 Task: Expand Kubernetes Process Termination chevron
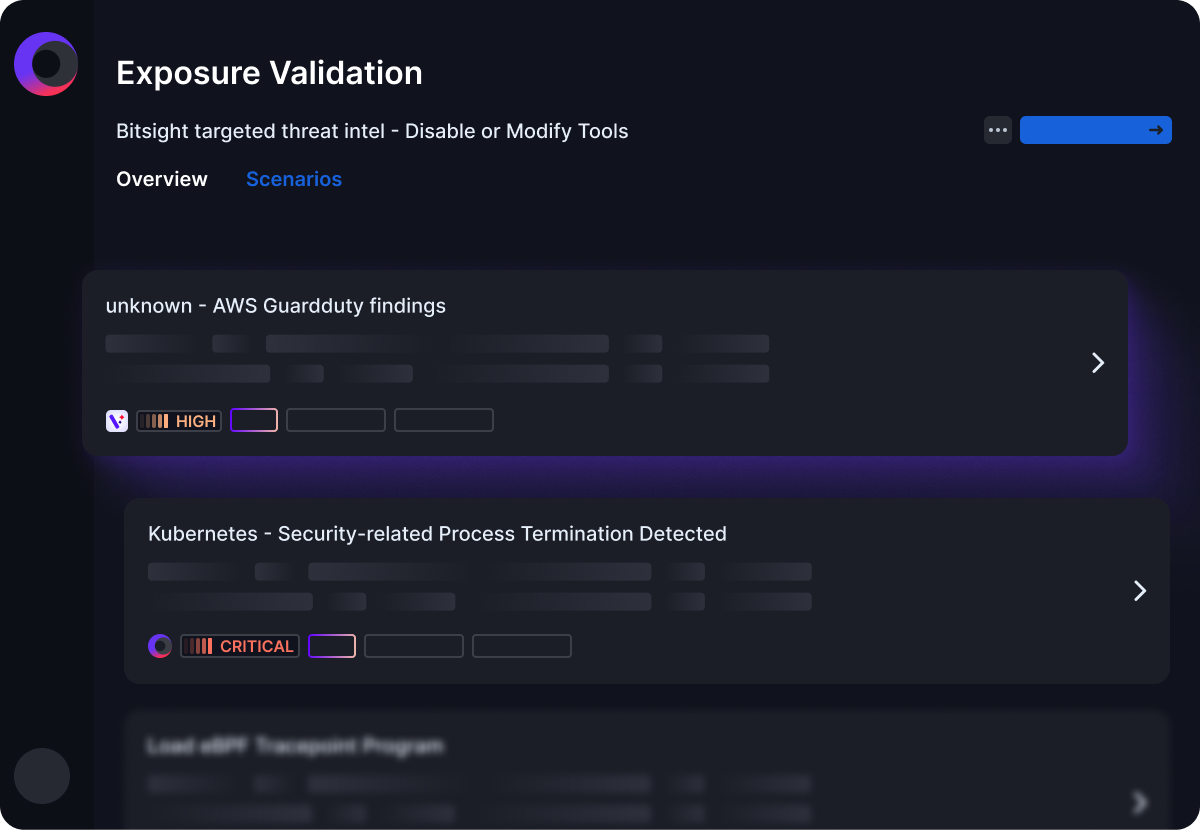1140,591
